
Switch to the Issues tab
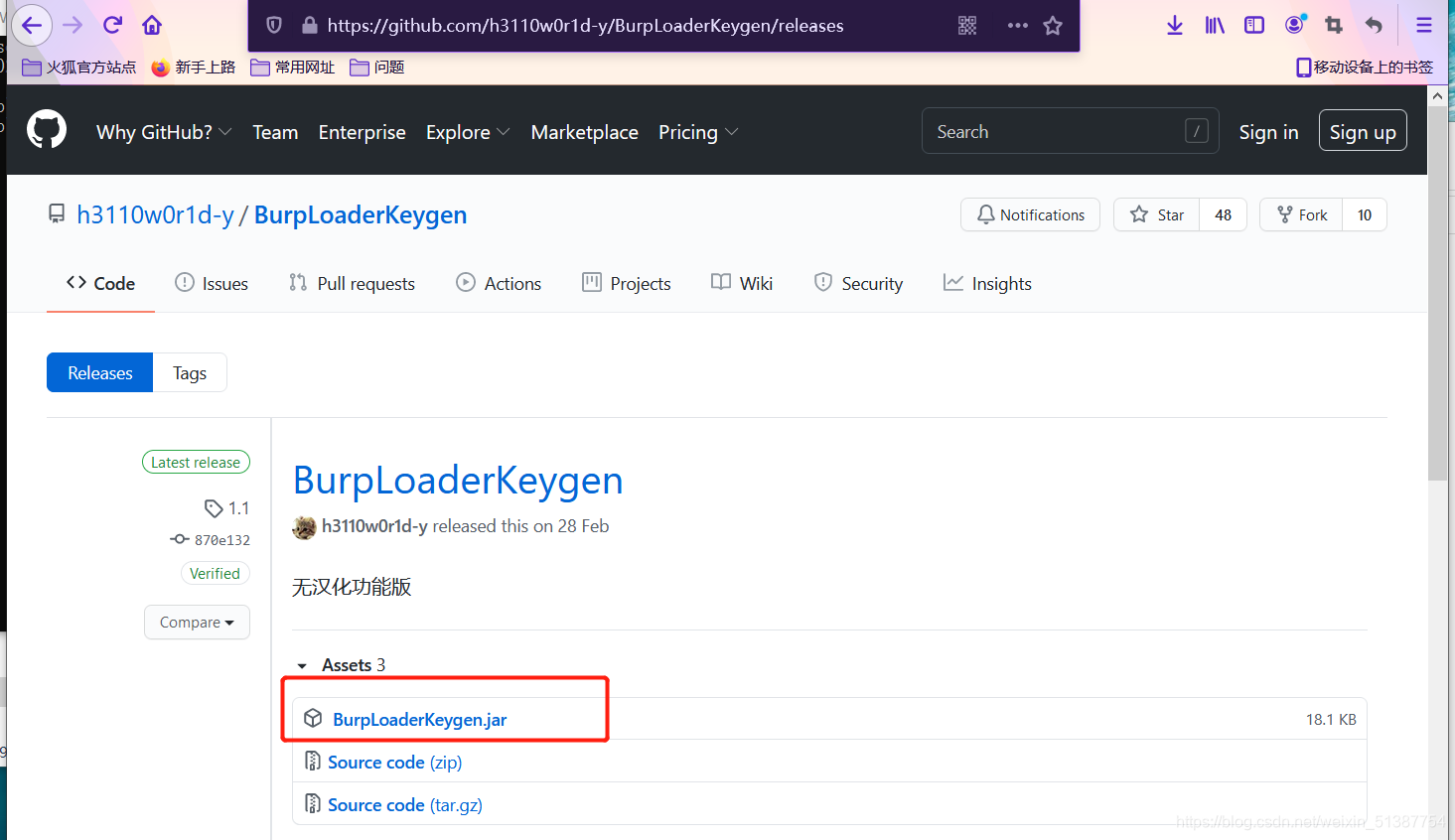click(212, 283)
